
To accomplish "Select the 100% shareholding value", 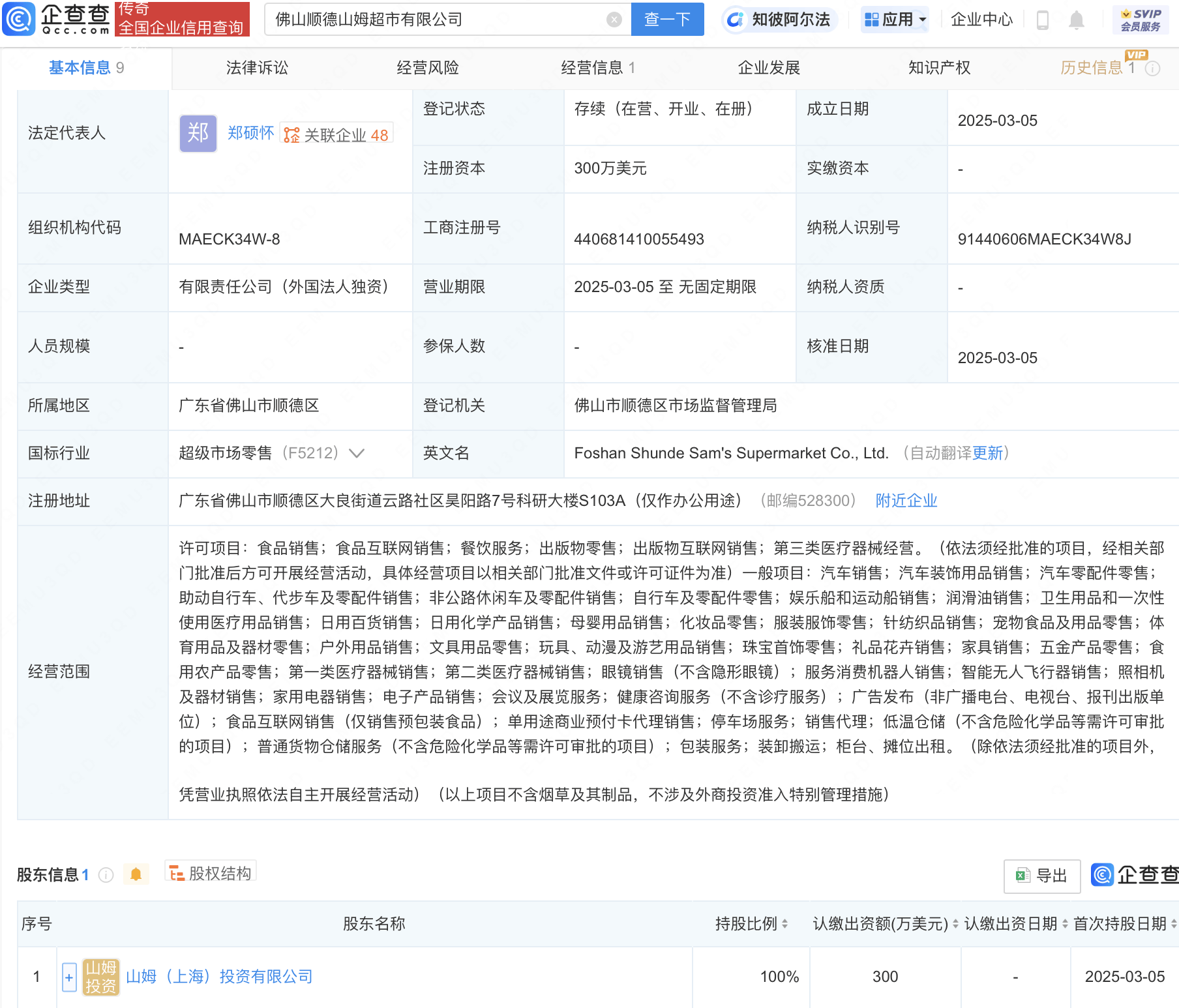I will pos(779,977).
